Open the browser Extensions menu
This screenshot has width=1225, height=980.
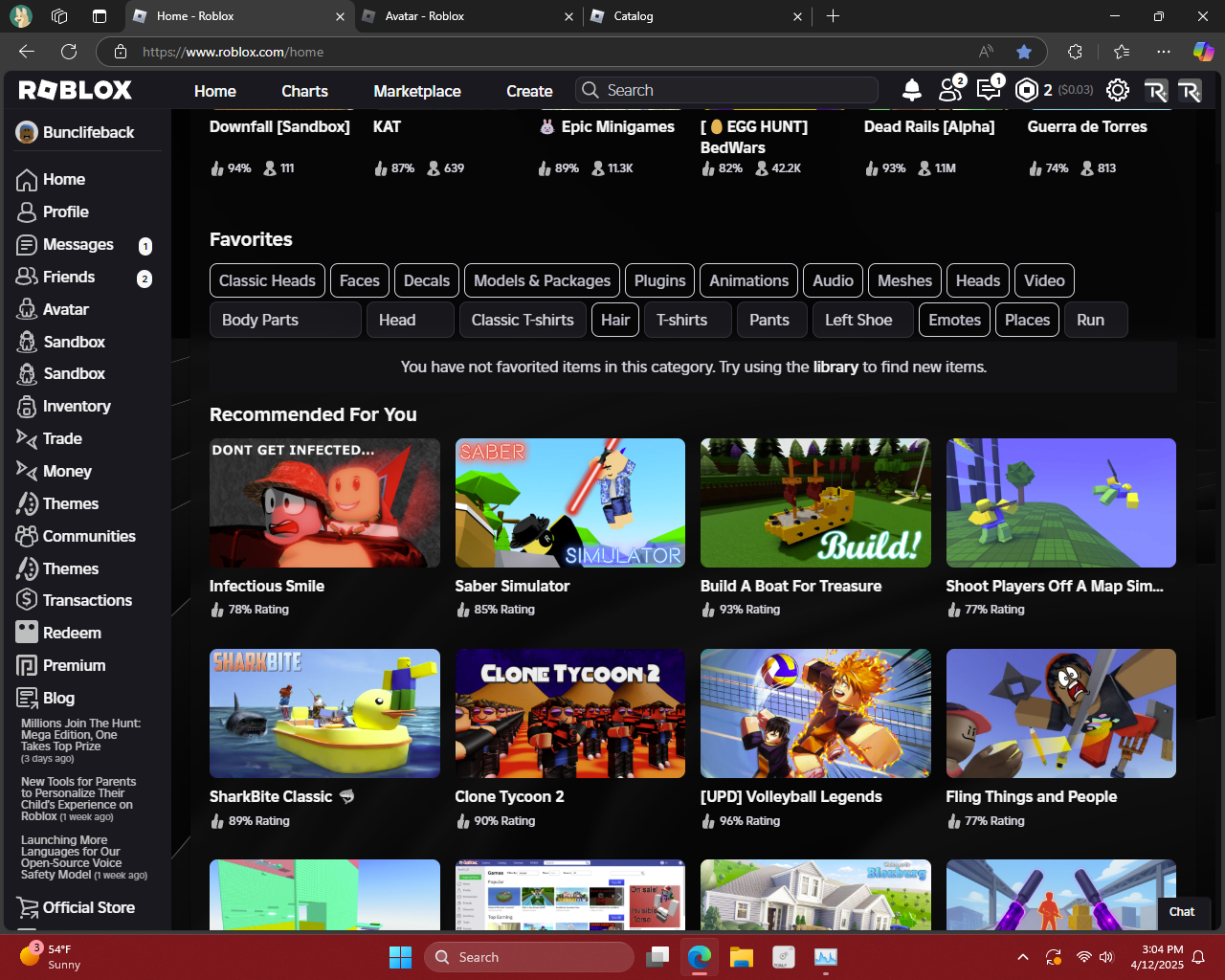click(1075, 52)
